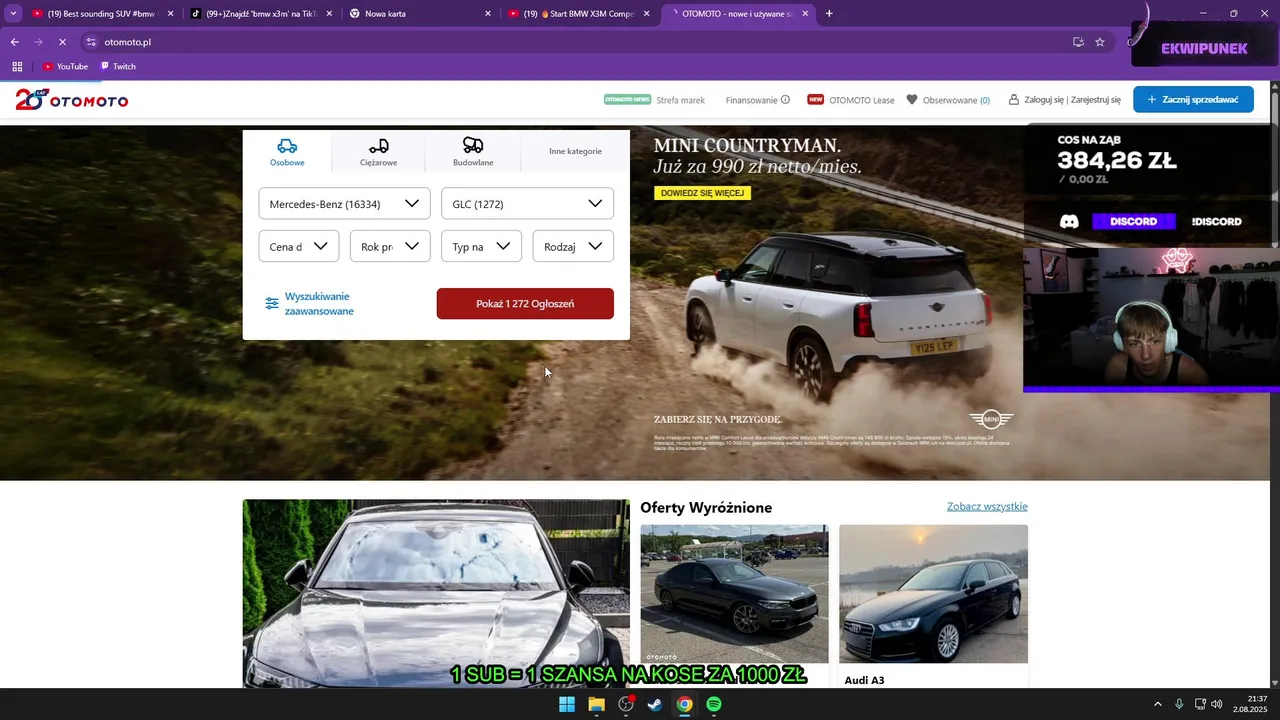Open the Chrome apps grid icon
This screenshot has height=720, width=1280.
pyautogui.click(x=17, y=67)
